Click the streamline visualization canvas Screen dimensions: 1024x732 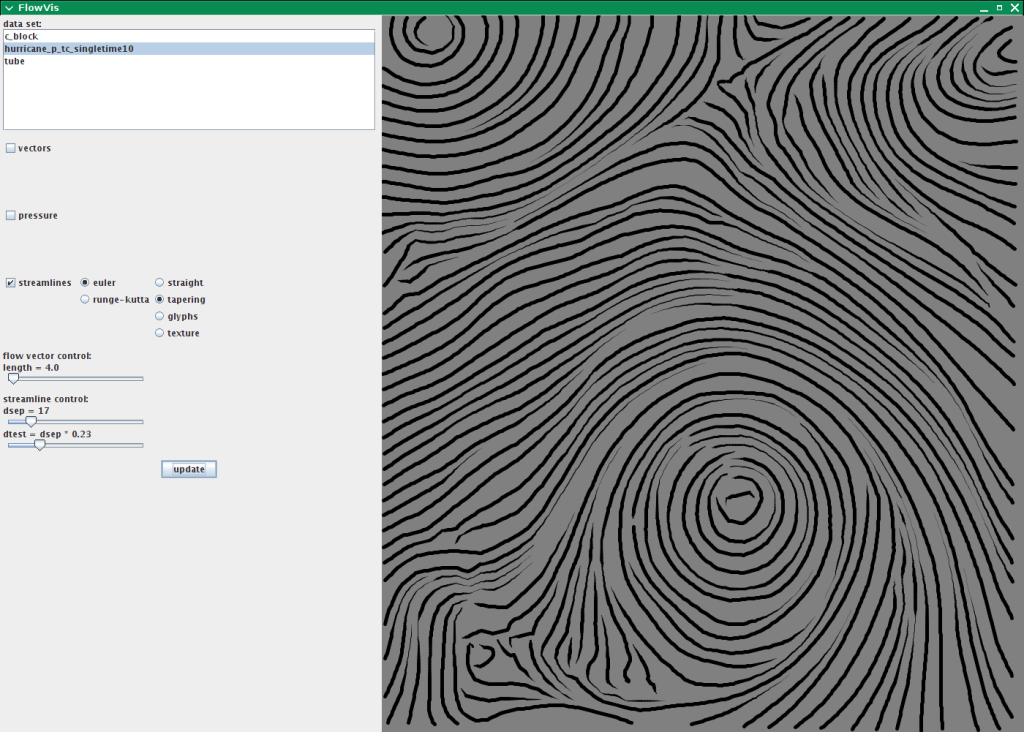click(702, 372)
